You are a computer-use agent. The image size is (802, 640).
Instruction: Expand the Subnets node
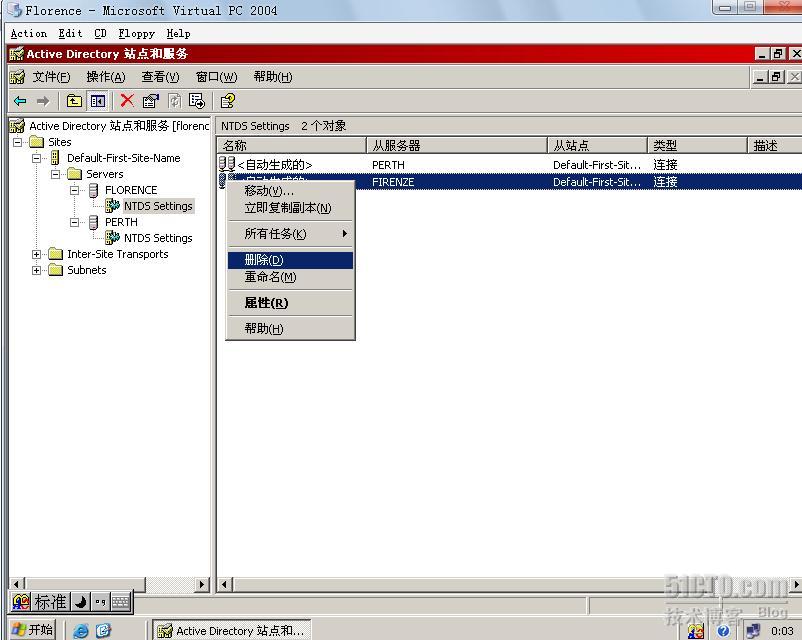36,270
